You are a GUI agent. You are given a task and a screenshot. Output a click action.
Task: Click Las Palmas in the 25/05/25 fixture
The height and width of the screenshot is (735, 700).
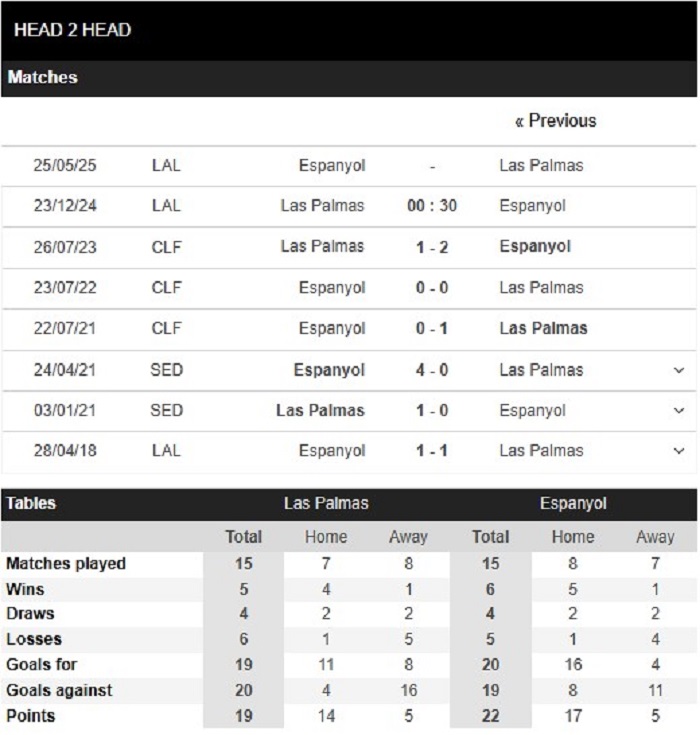tap(541, 165)
